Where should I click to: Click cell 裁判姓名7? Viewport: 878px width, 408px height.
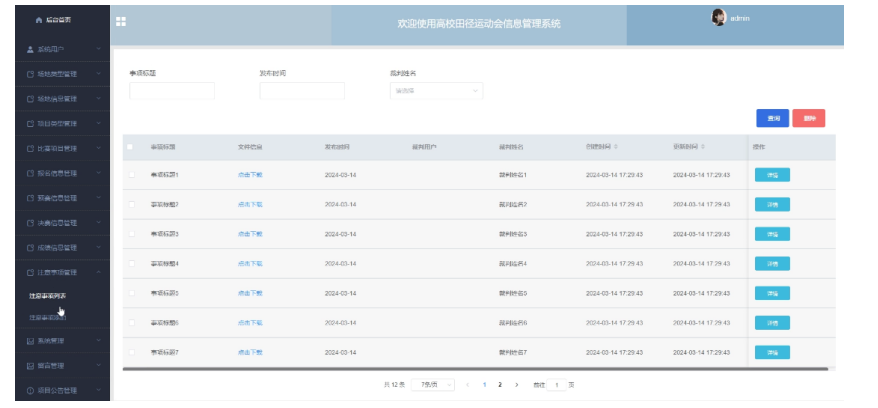coord(513,353)
